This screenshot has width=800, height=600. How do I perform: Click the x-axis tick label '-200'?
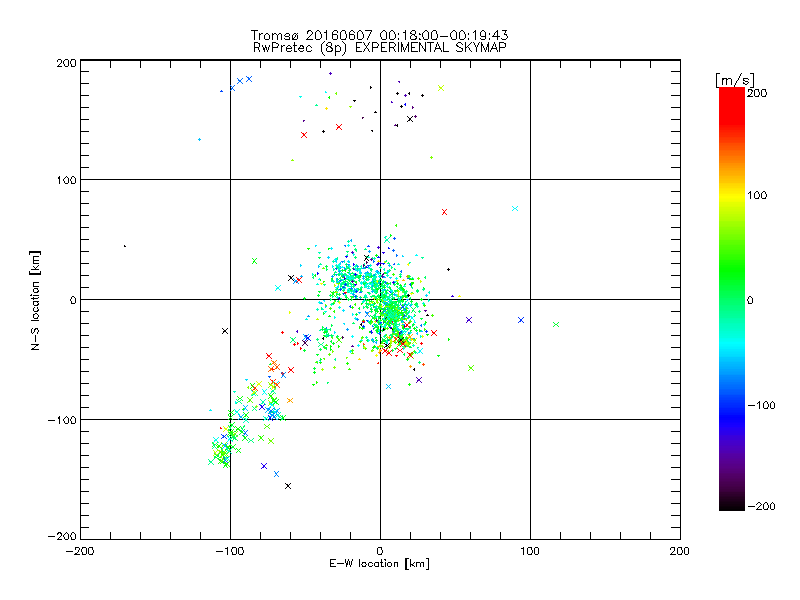point(79,551)
